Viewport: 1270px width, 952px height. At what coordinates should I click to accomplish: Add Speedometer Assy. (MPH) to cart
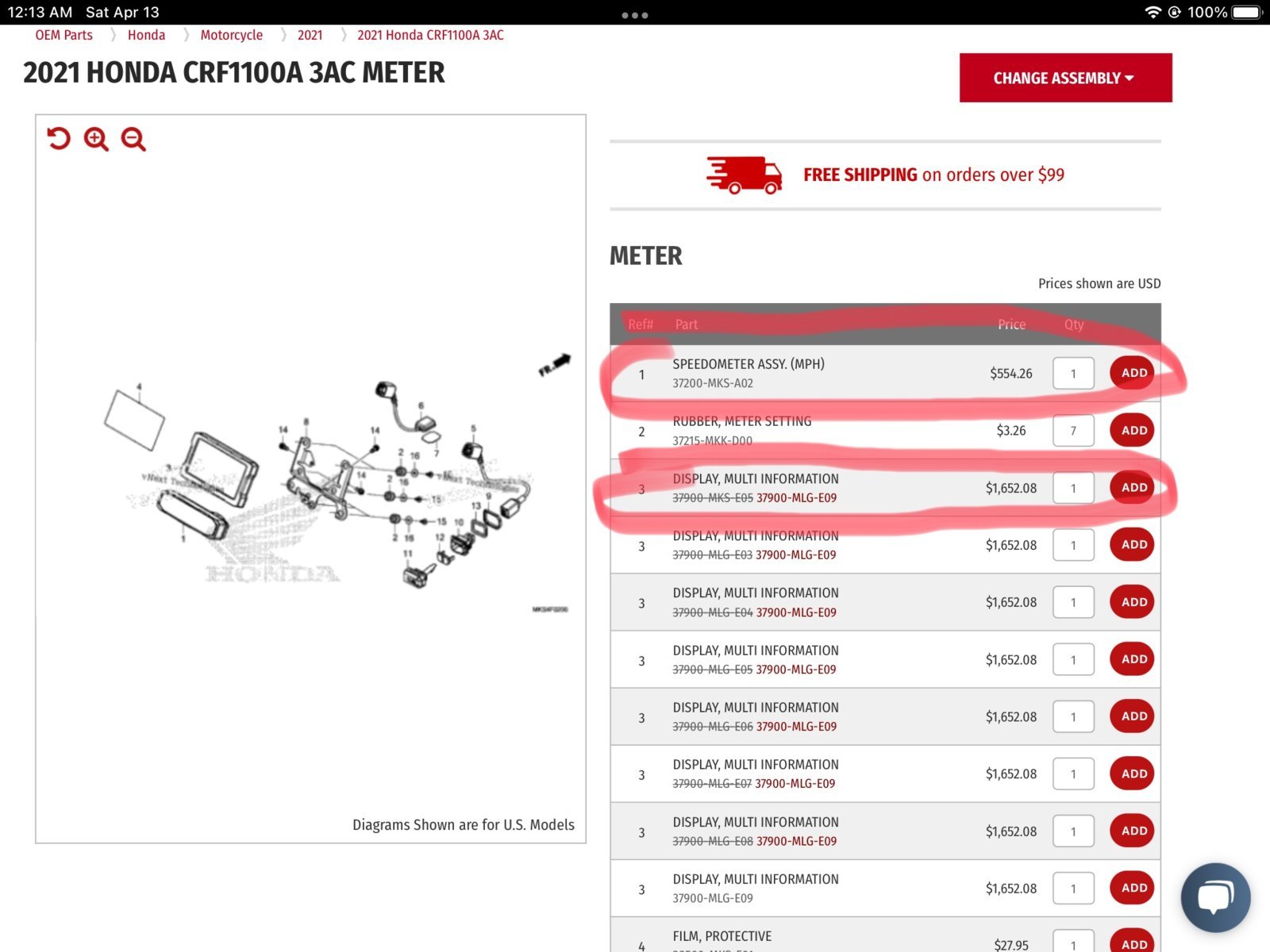1133,373
